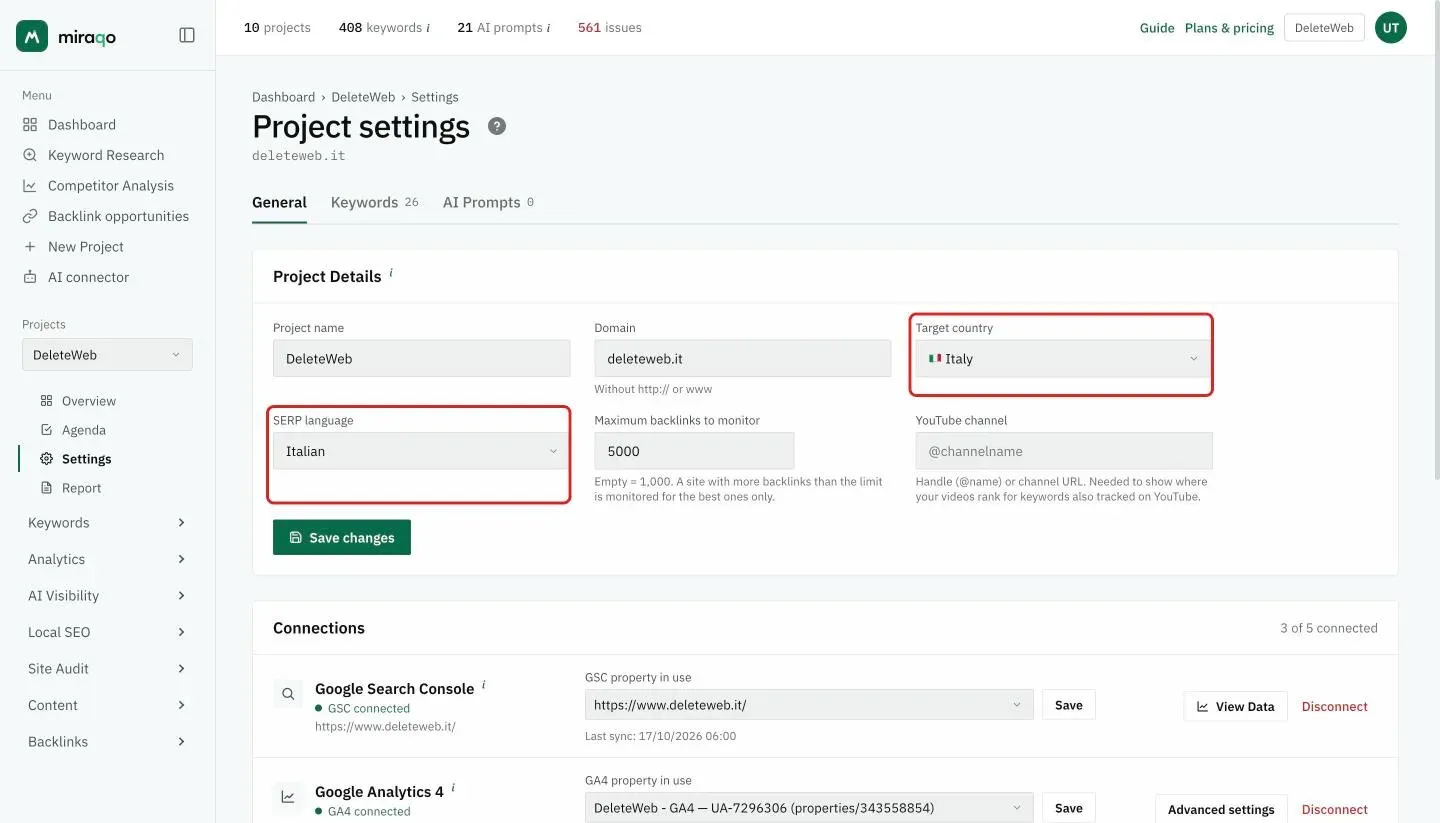The image size is (1440, 823).
Task: Click View Data for Google Search Console
Action: click(x=1236, y=706)
